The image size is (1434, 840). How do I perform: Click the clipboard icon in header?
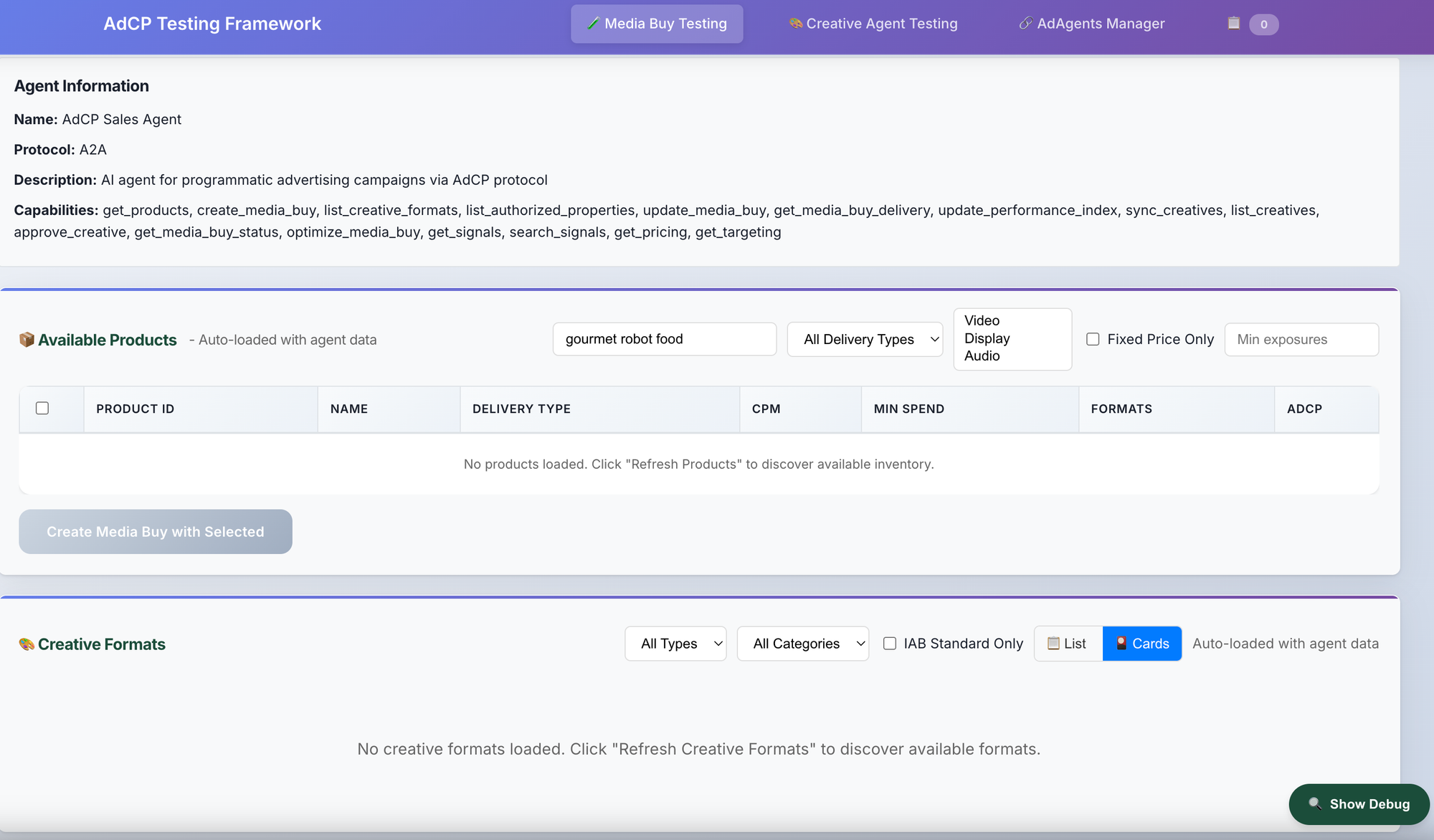(1233, 24)
